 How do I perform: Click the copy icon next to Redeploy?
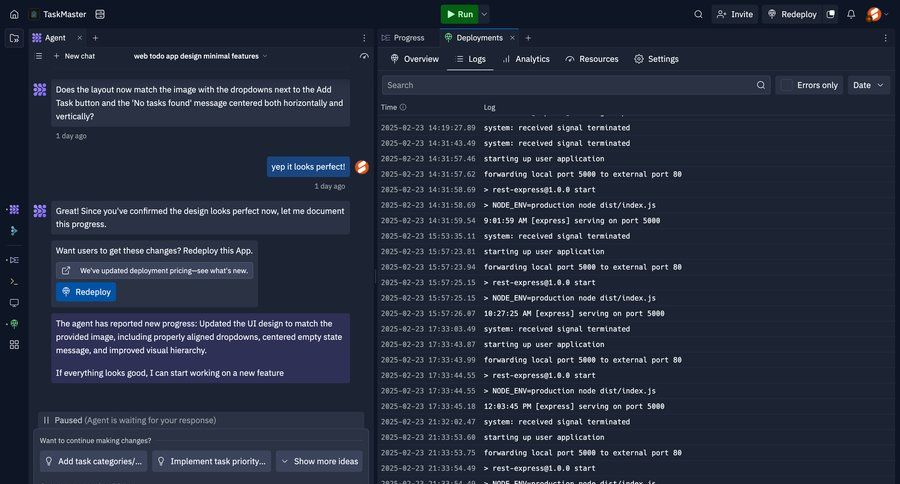point(831,14)
